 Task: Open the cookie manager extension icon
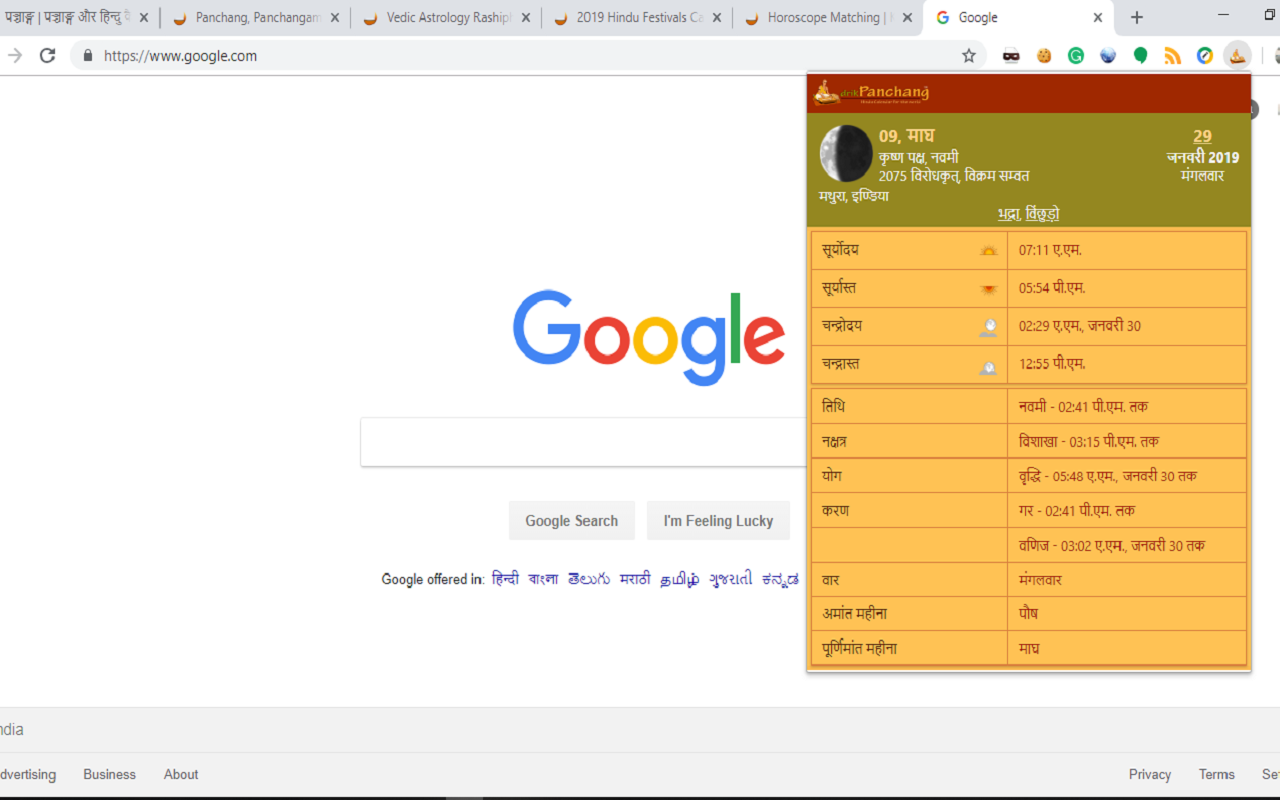tap(1043, 55)
